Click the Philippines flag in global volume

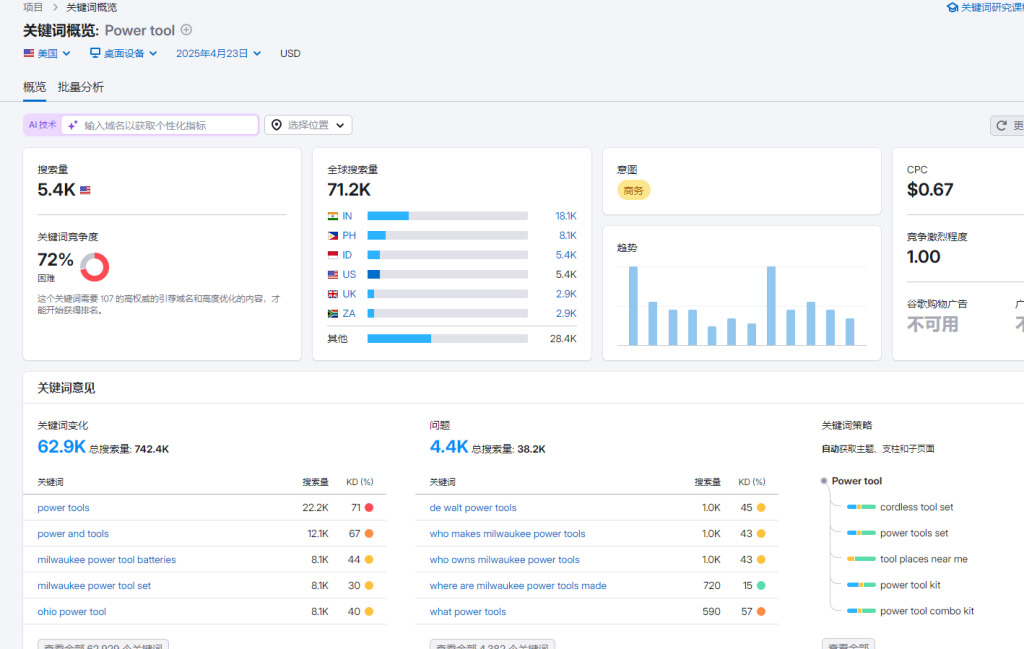coord(333,236)
